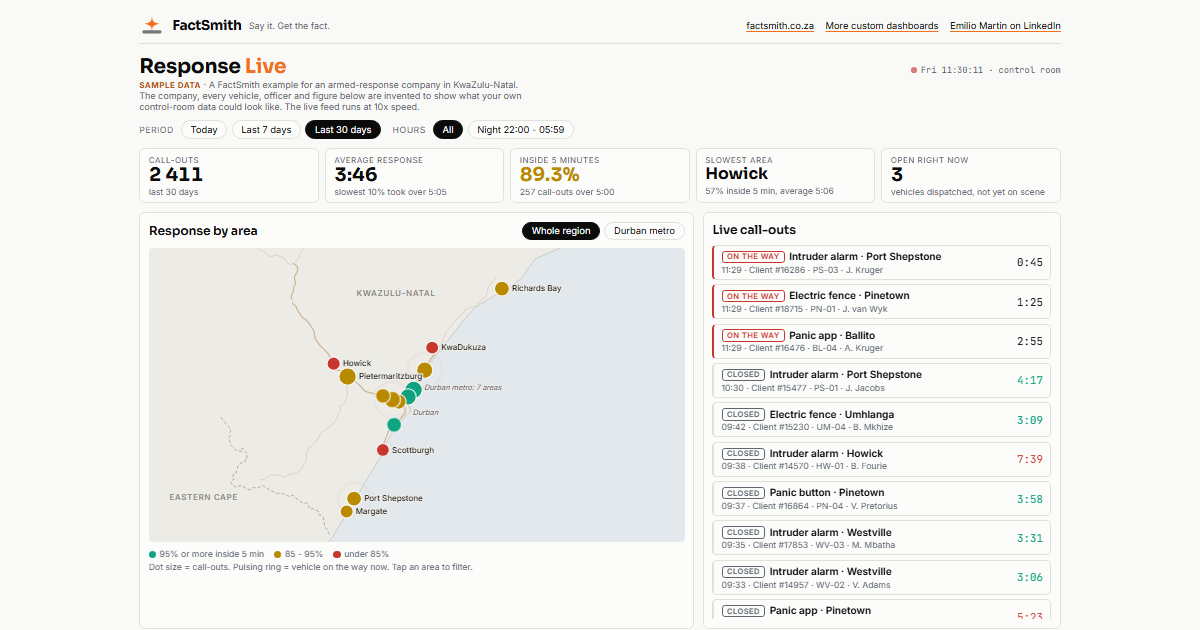Select the KwaDukuza red map dot
This screenshot has height=630, width=1200.
point(432,348)
